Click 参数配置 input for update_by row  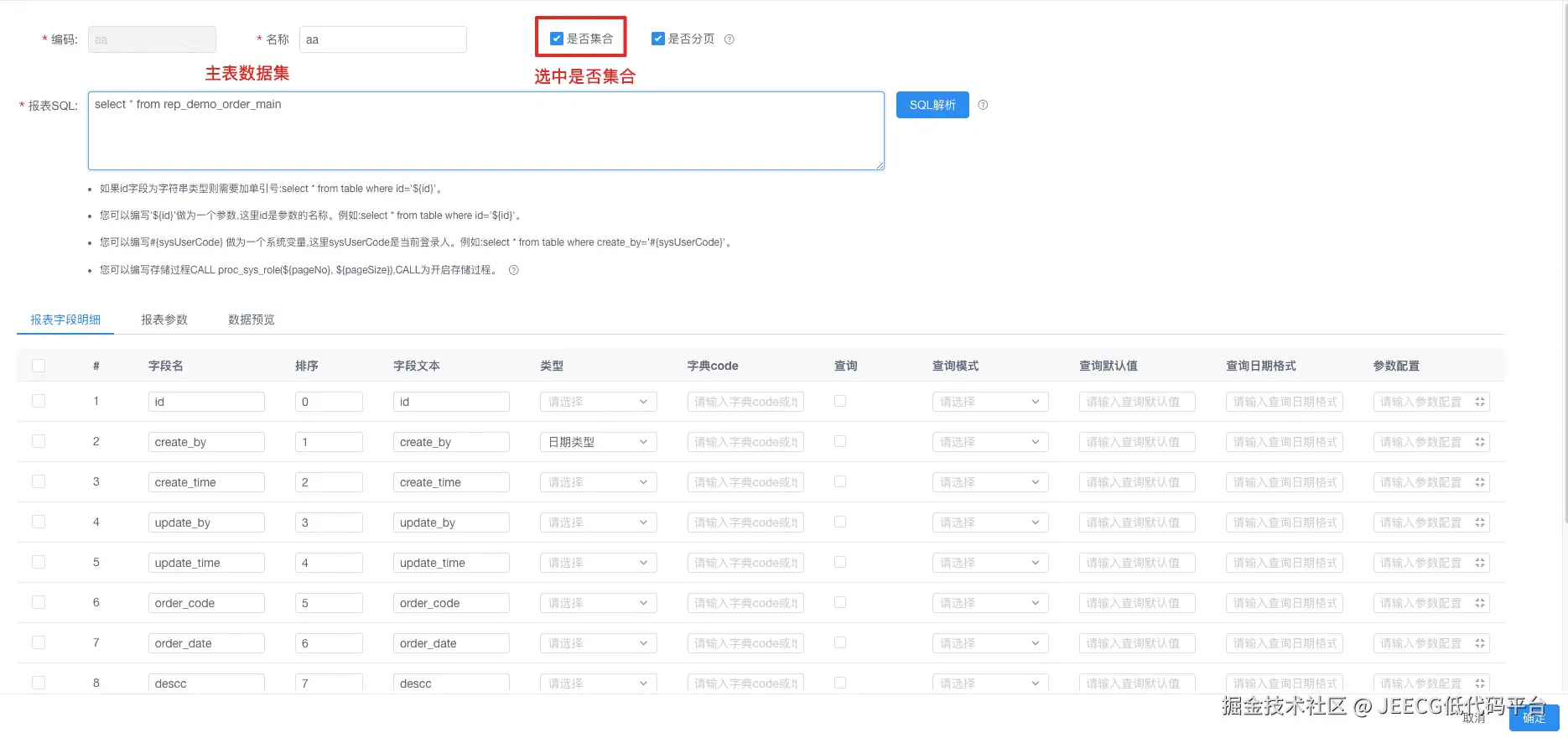click(1431, 522)
